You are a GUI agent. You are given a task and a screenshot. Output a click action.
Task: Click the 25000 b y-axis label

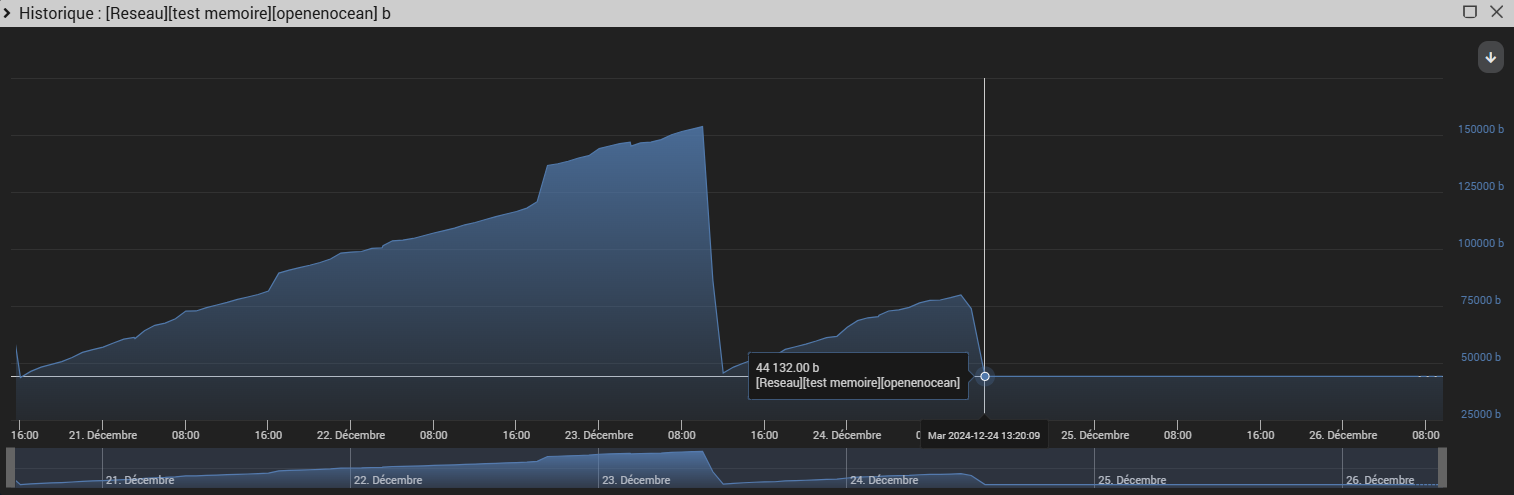(1482, 415)
